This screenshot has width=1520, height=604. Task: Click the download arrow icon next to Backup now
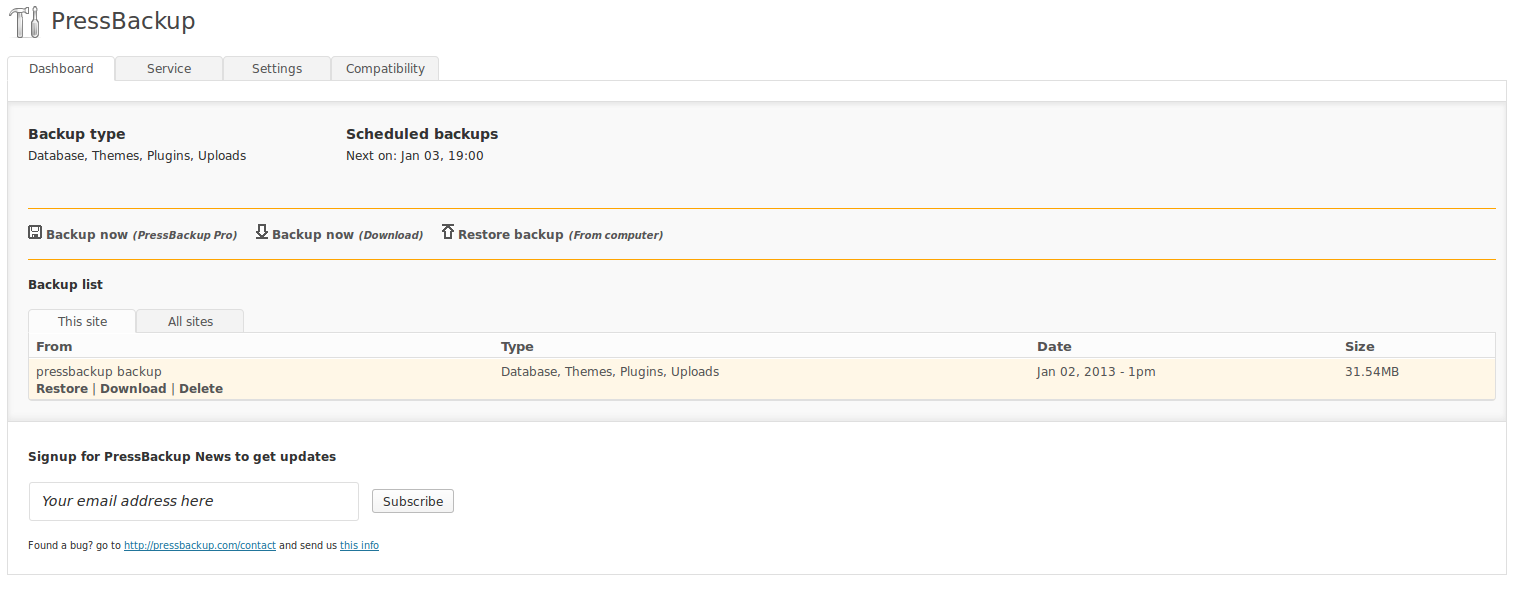click(262, 232)
